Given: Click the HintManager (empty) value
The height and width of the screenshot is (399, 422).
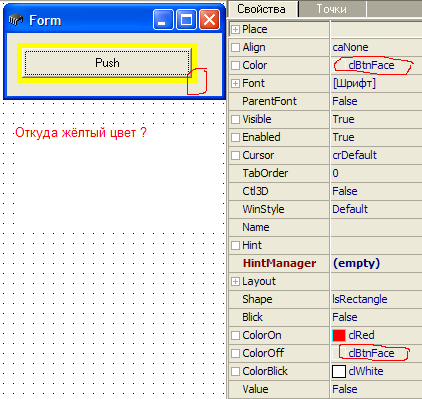Looking at the screenshot, I should pyautogui.click(x=356, y=263).
